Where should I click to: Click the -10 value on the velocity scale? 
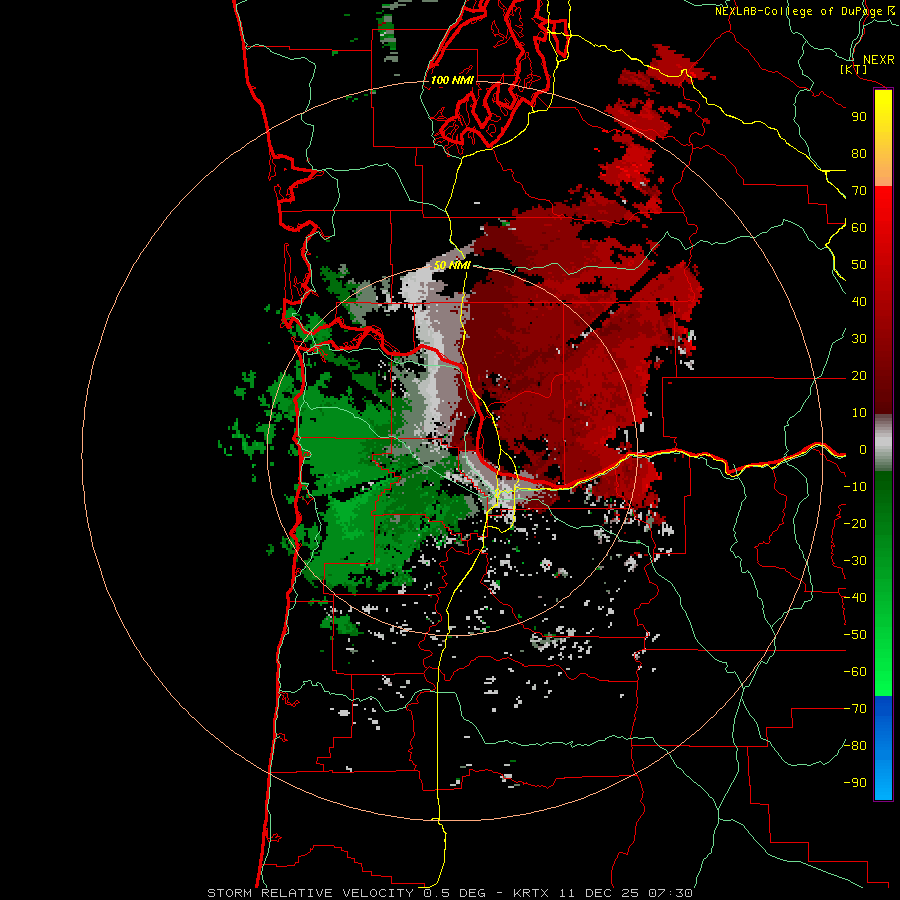[855, 487]
